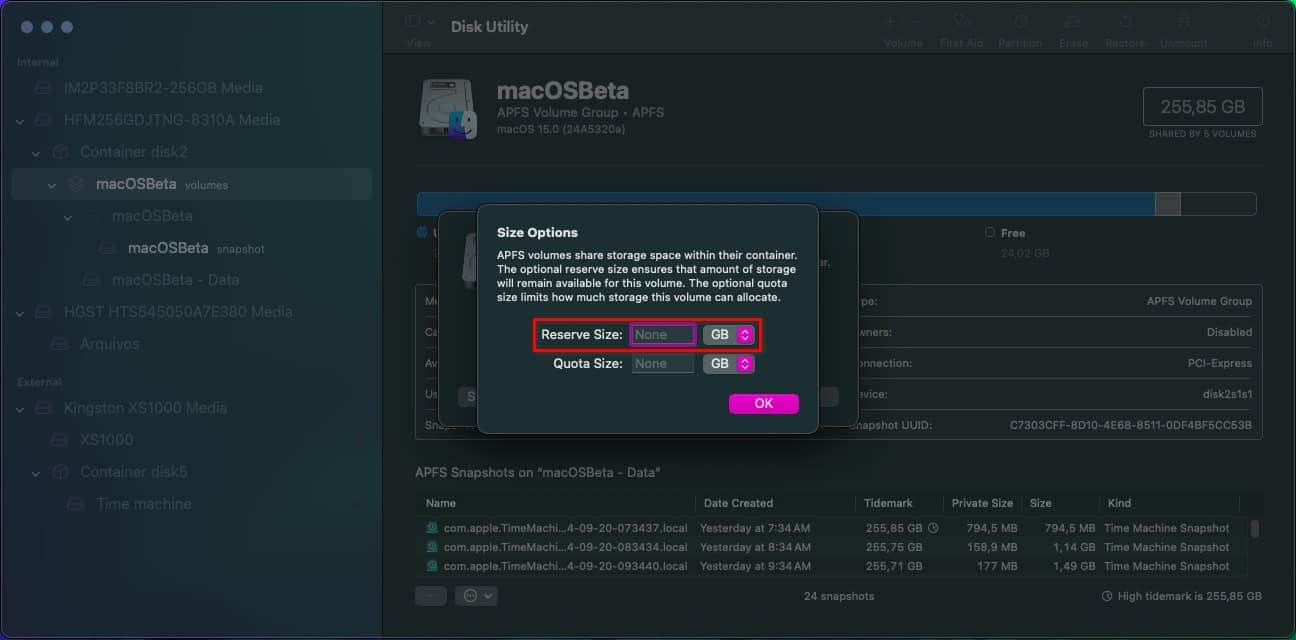Screen dimensions: 1296x640
Task: Collapse Container disk5
Action: (x=36, y=473)
